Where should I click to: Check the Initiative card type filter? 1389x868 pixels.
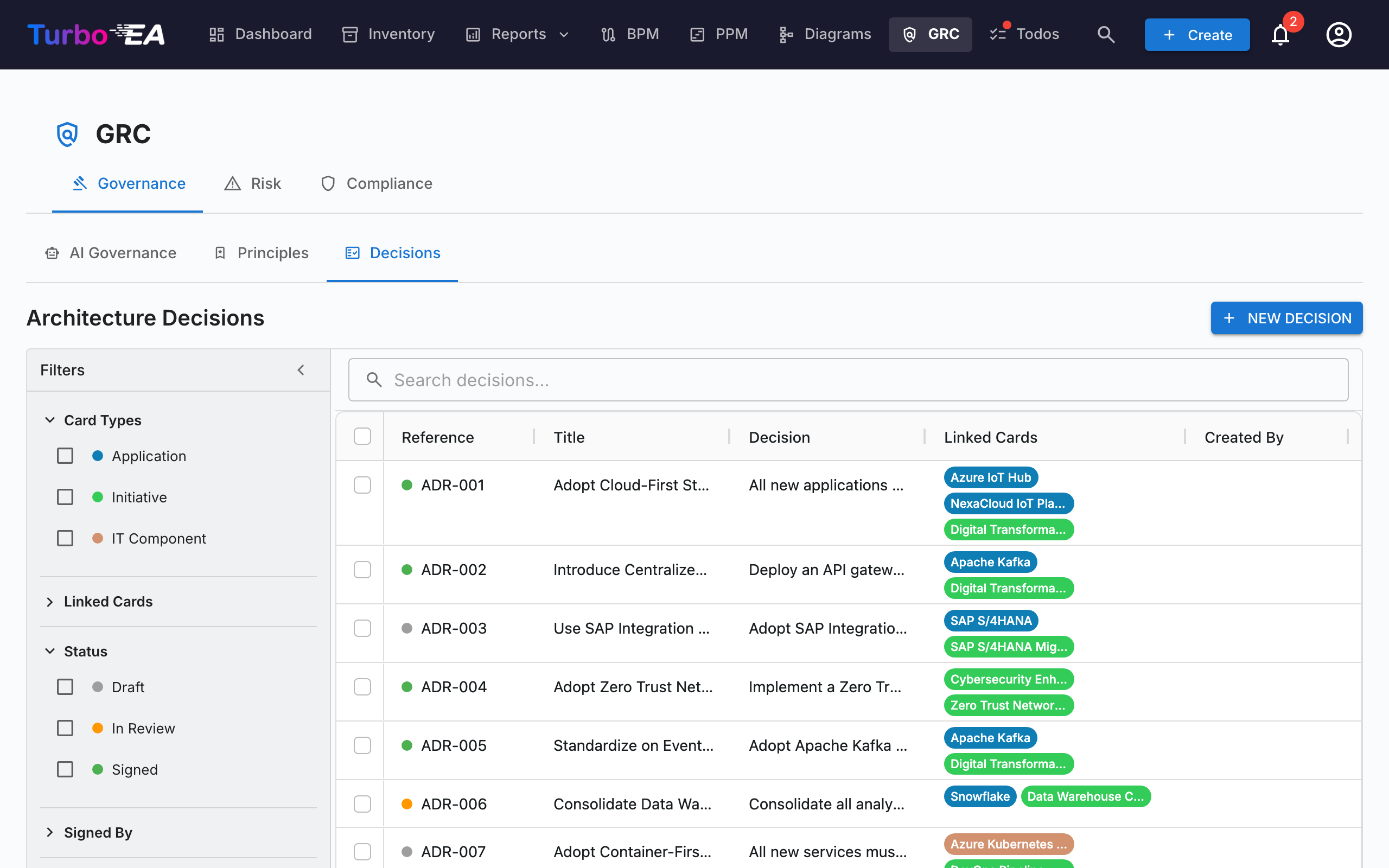click(x=65, y=497)
